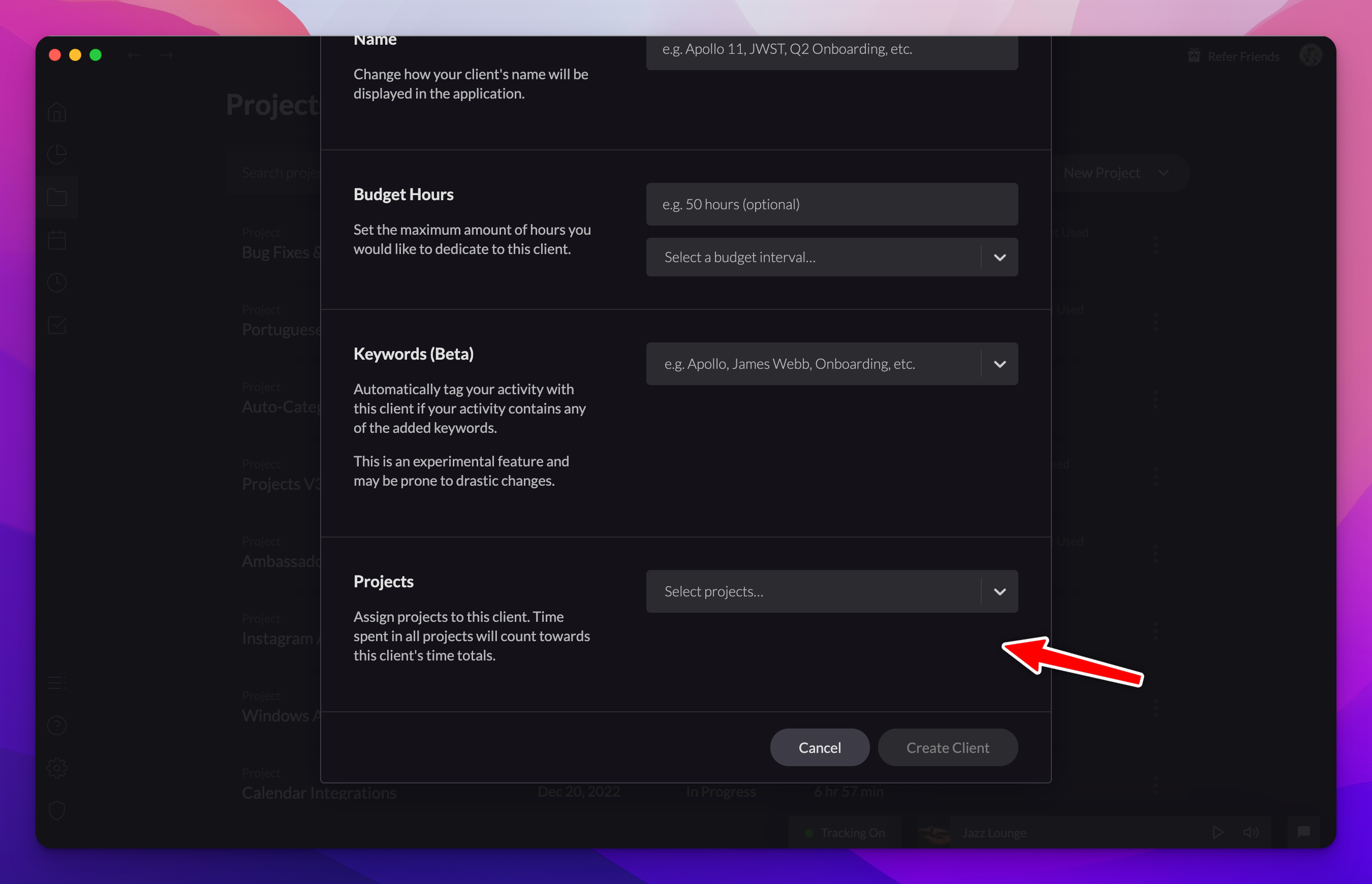The image size is (1372, 884).
Task: Click into the Keywords text field
Action: tap(813, 364)
